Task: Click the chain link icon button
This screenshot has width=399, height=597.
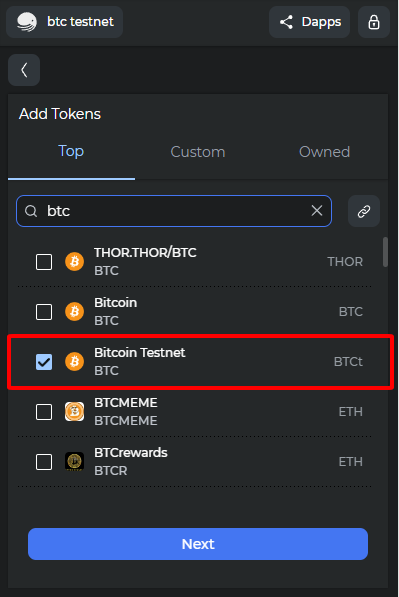Action: click(x=364, y=211)
